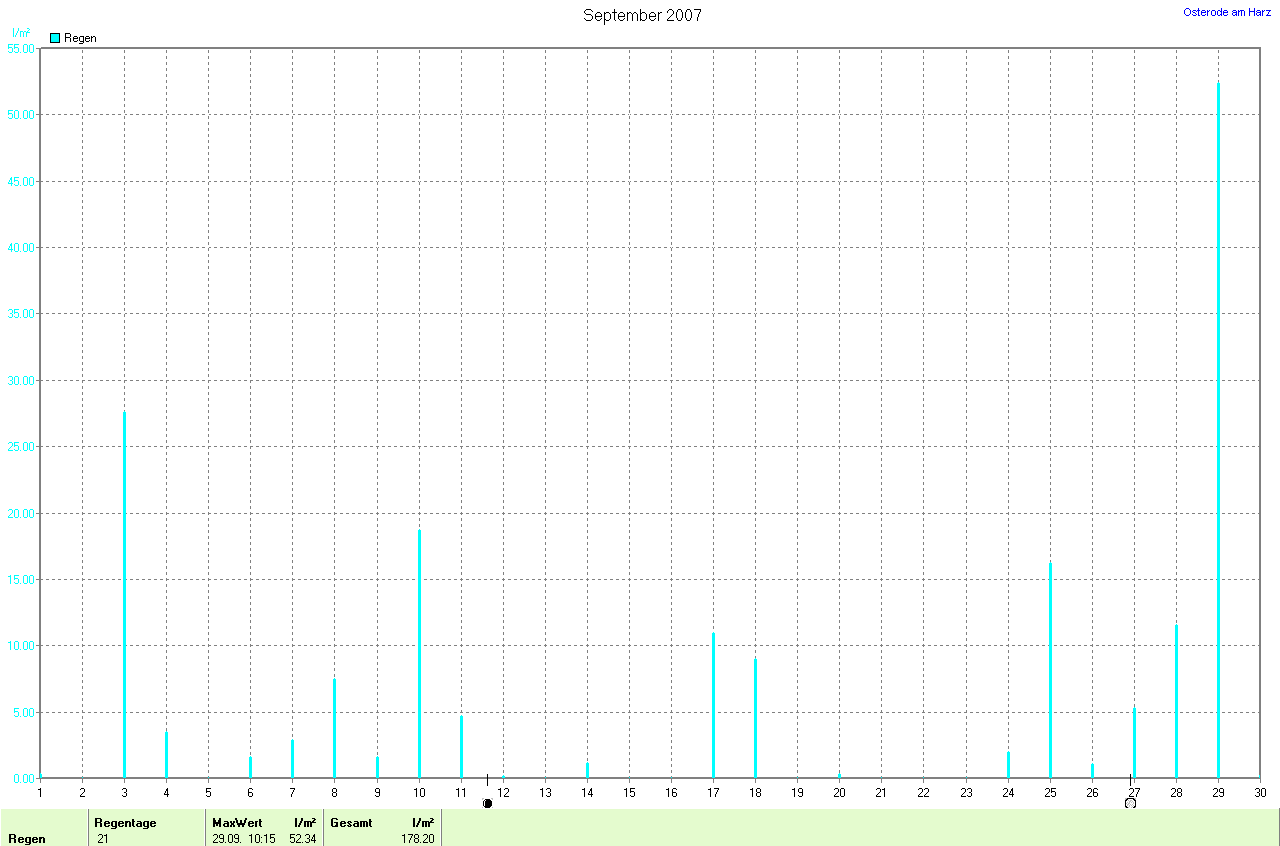Click the Gesamt column header

351,822
